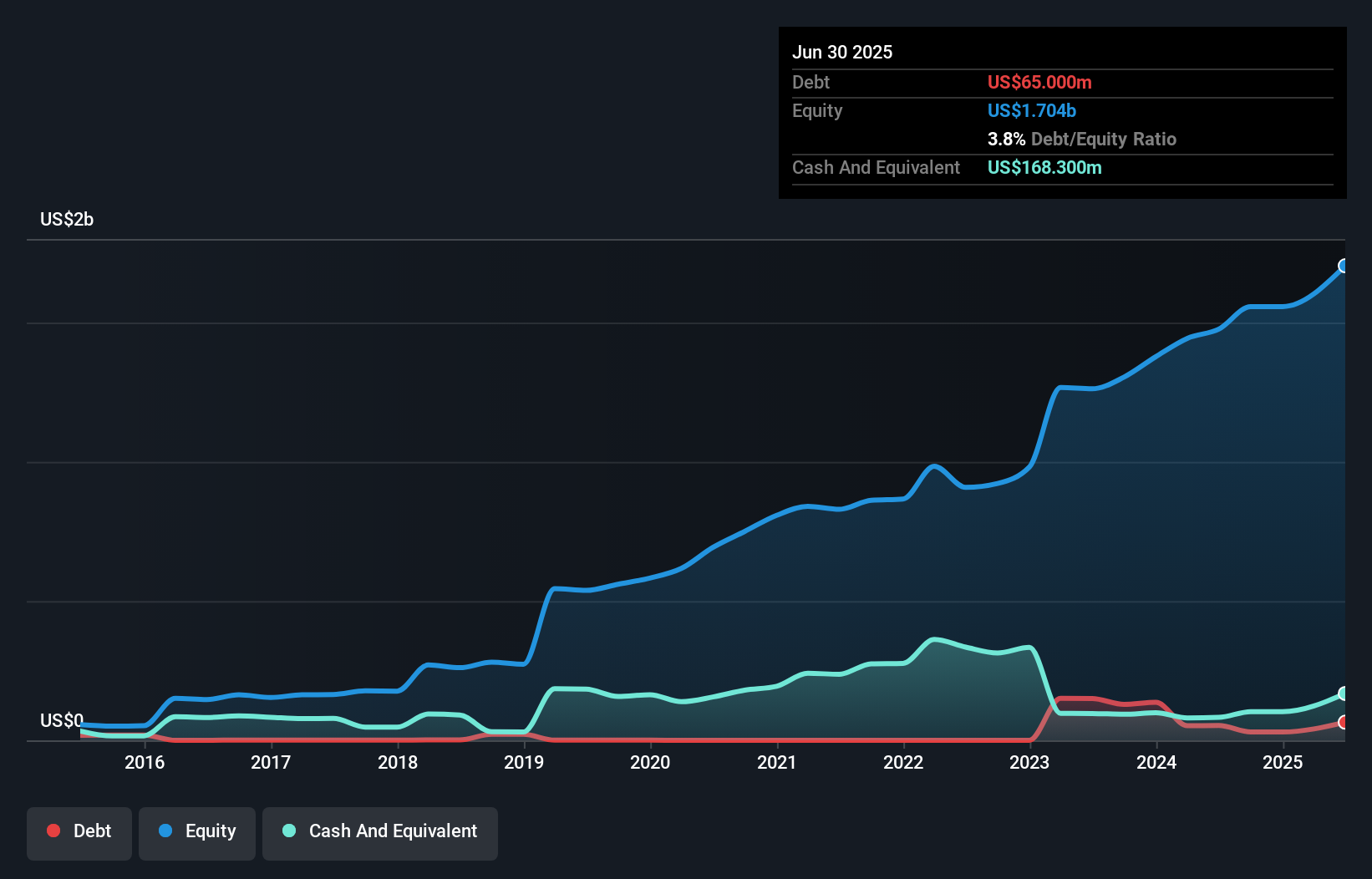Click the US$2b gridline label
The width and height of the screenshot is (1372, 879).
68,219
